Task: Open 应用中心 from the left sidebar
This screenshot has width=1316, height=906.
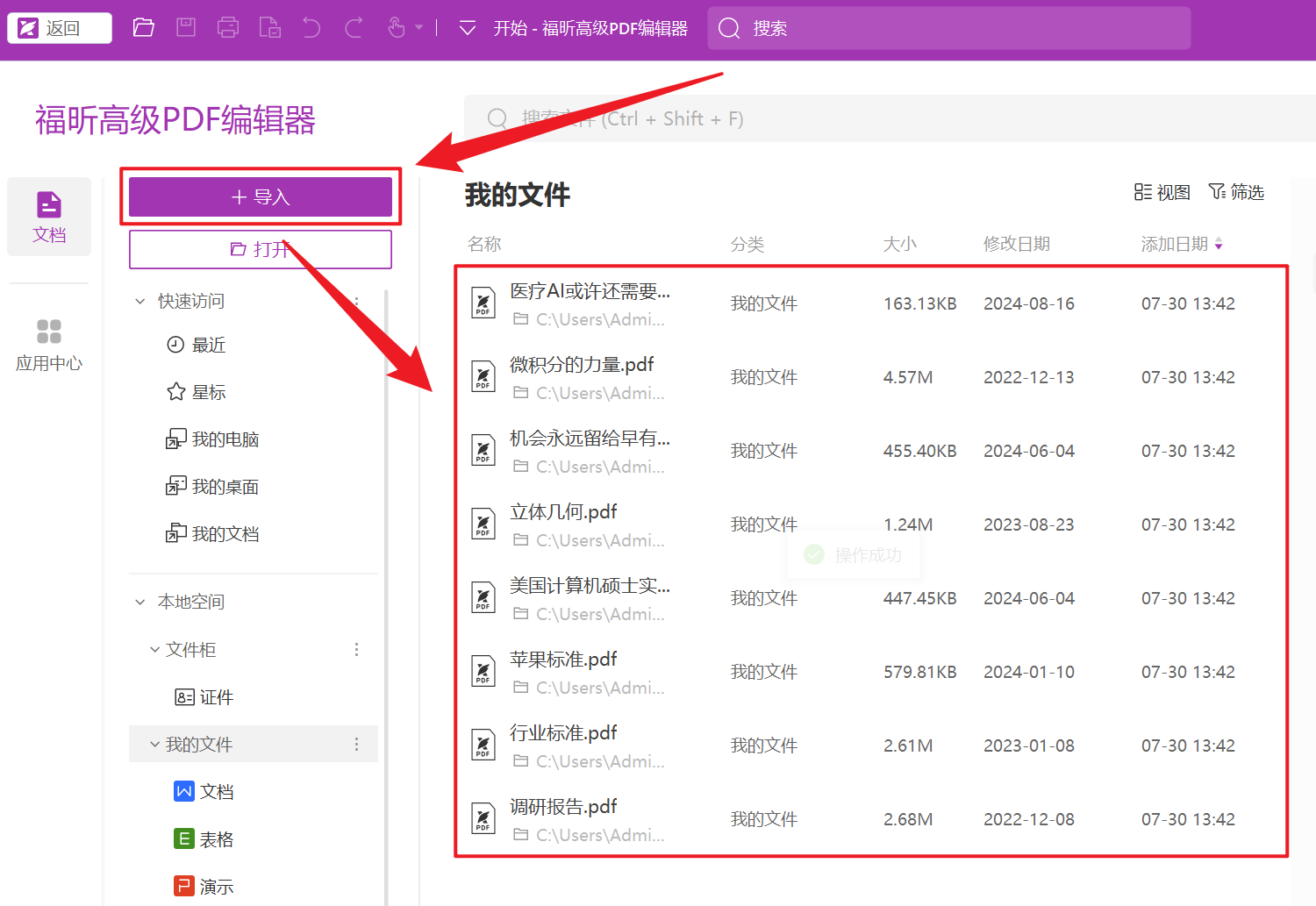Action: (x=48, y=342)
